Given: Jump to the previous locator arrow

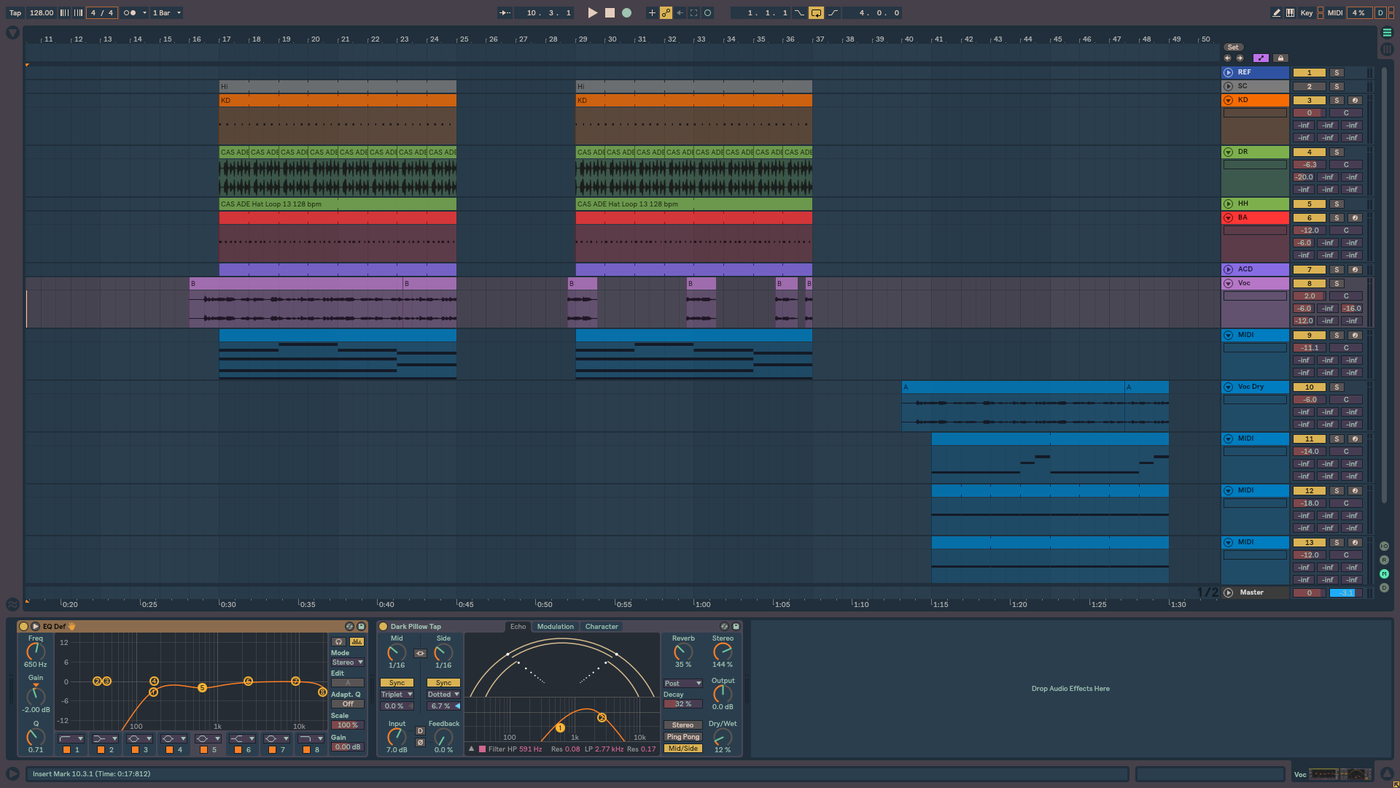Looking at the screenshot, I should tap(1228, 58).
